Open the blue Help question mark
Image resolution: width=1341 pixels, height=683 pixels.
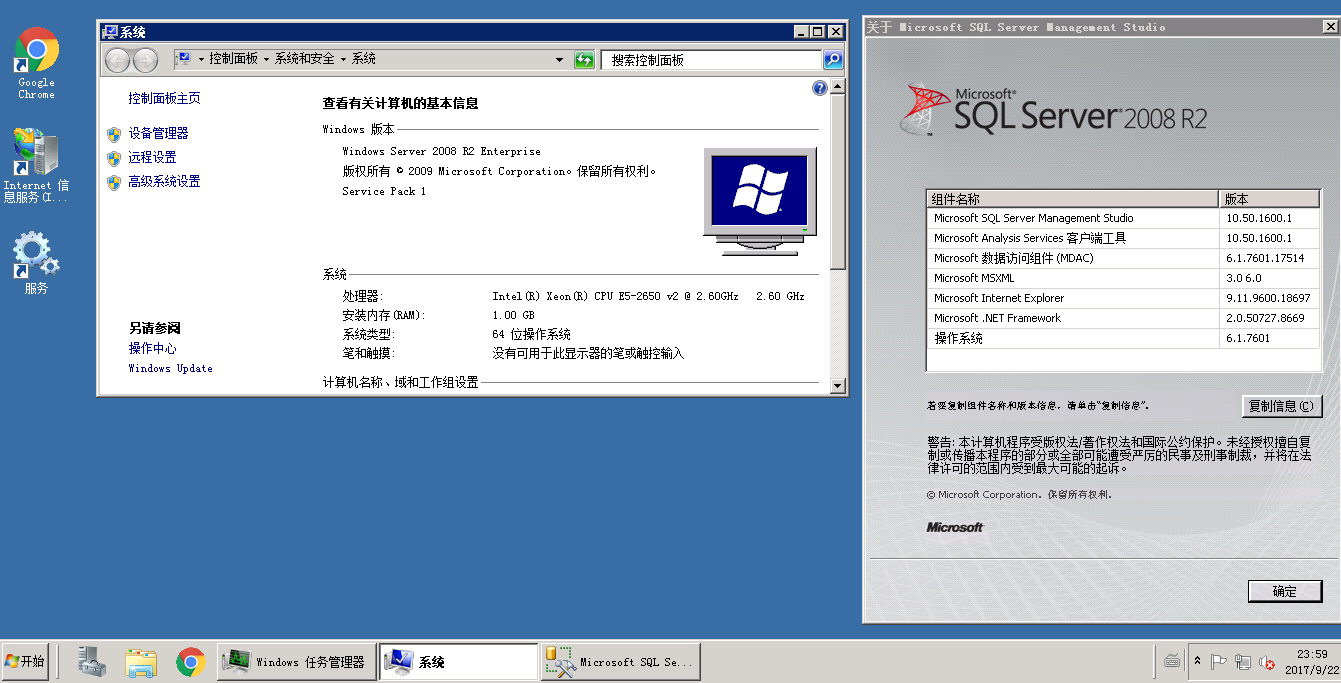(820, 88)
